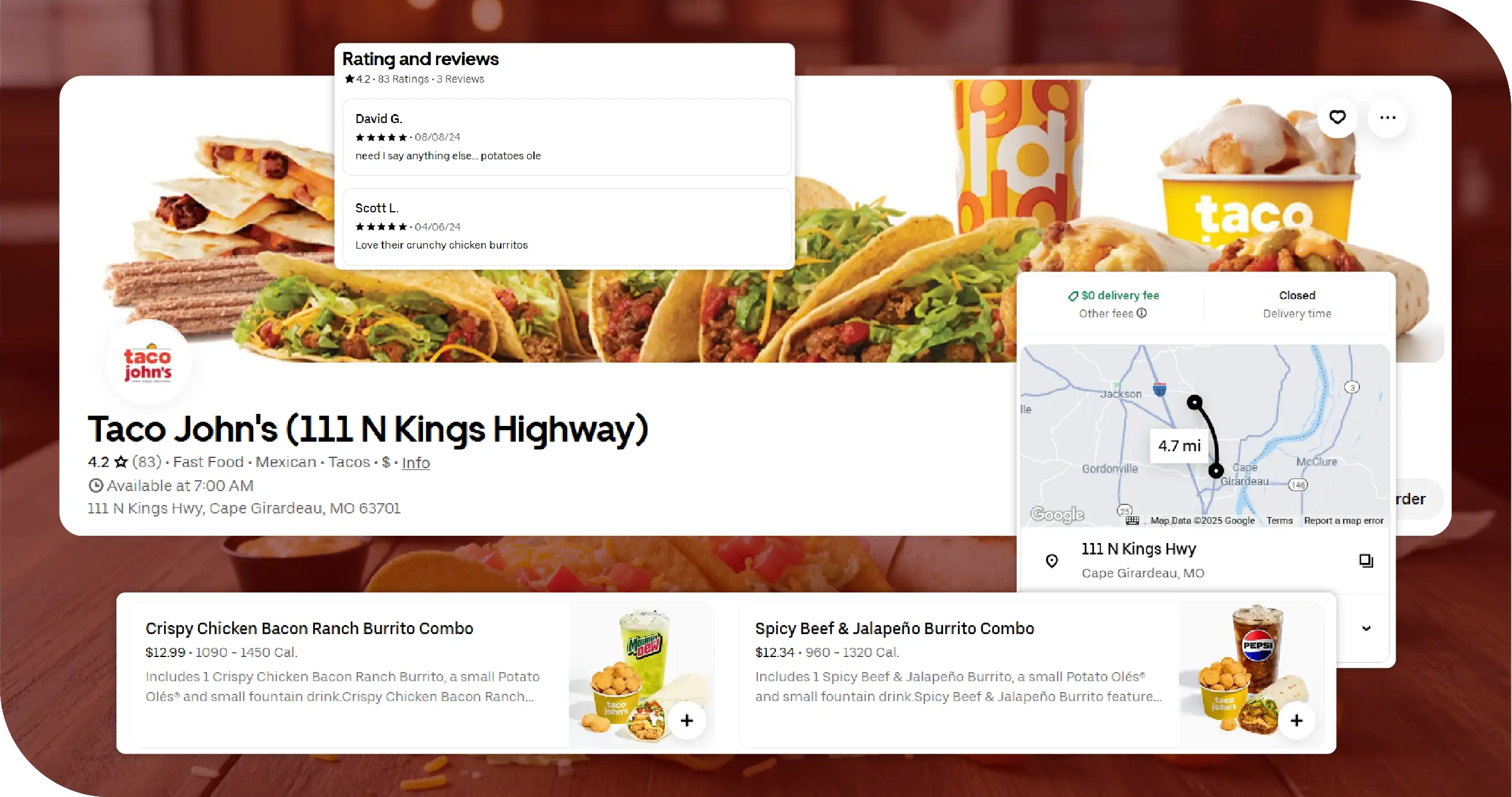Open map keyboard shortcuts icon
This screenshot has height=797, width=1512.
tap(1132, 520)
